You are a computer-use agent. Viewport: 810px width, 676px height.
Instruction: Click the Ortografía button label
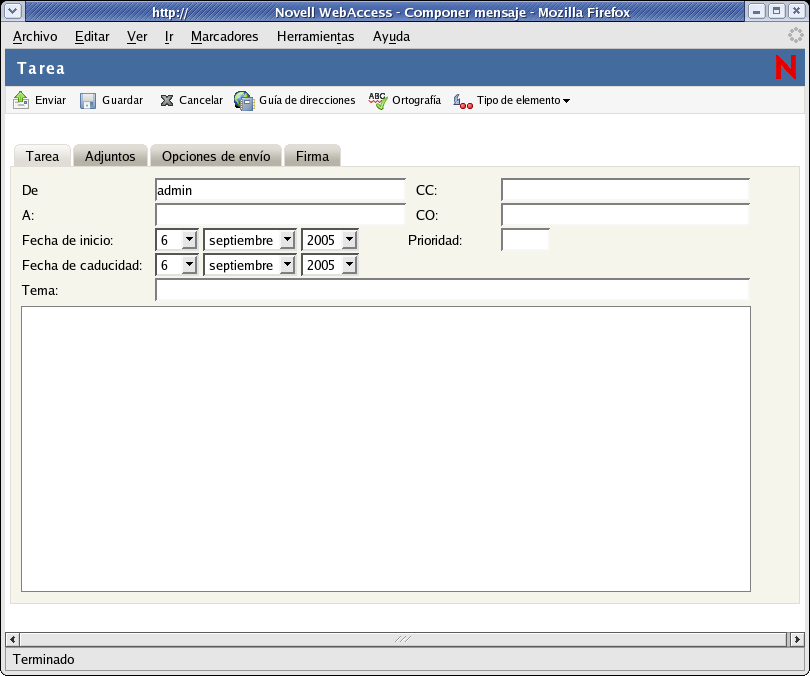pos(416,100)
